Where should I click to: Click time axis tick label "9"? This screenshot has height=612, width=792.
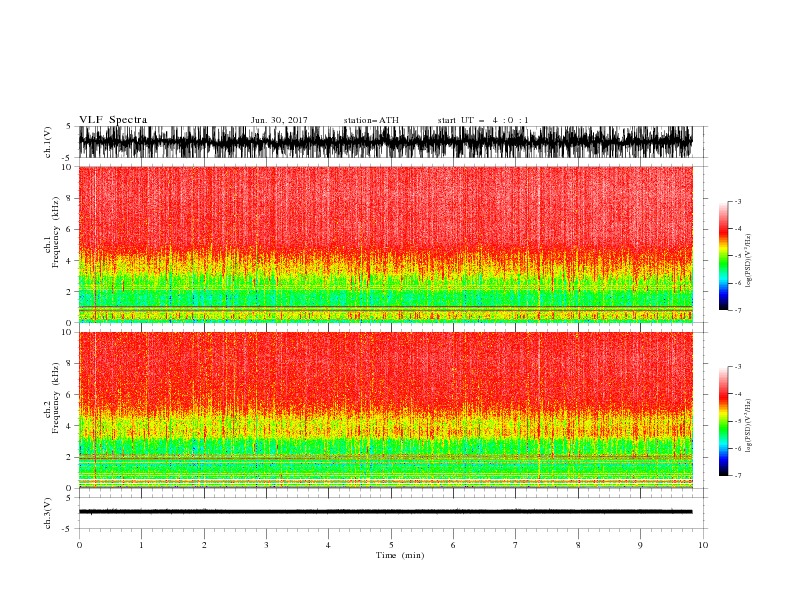640,545
